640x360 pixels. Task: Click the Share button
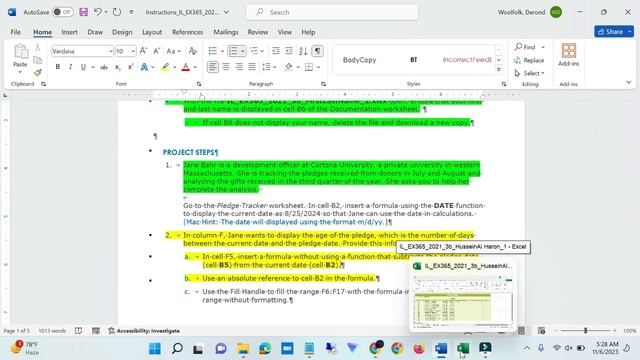click(611, 31)
